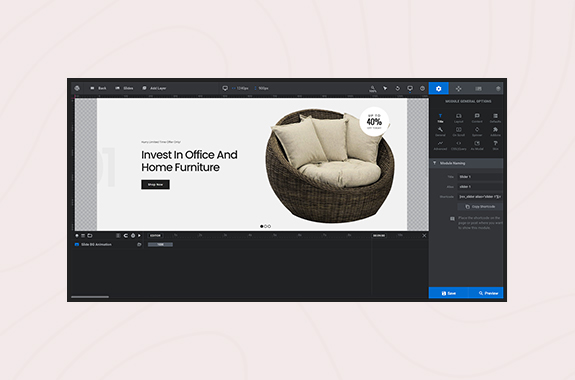Save the slider module
Viewport: 575px width, 380px height.
(448, 293)
